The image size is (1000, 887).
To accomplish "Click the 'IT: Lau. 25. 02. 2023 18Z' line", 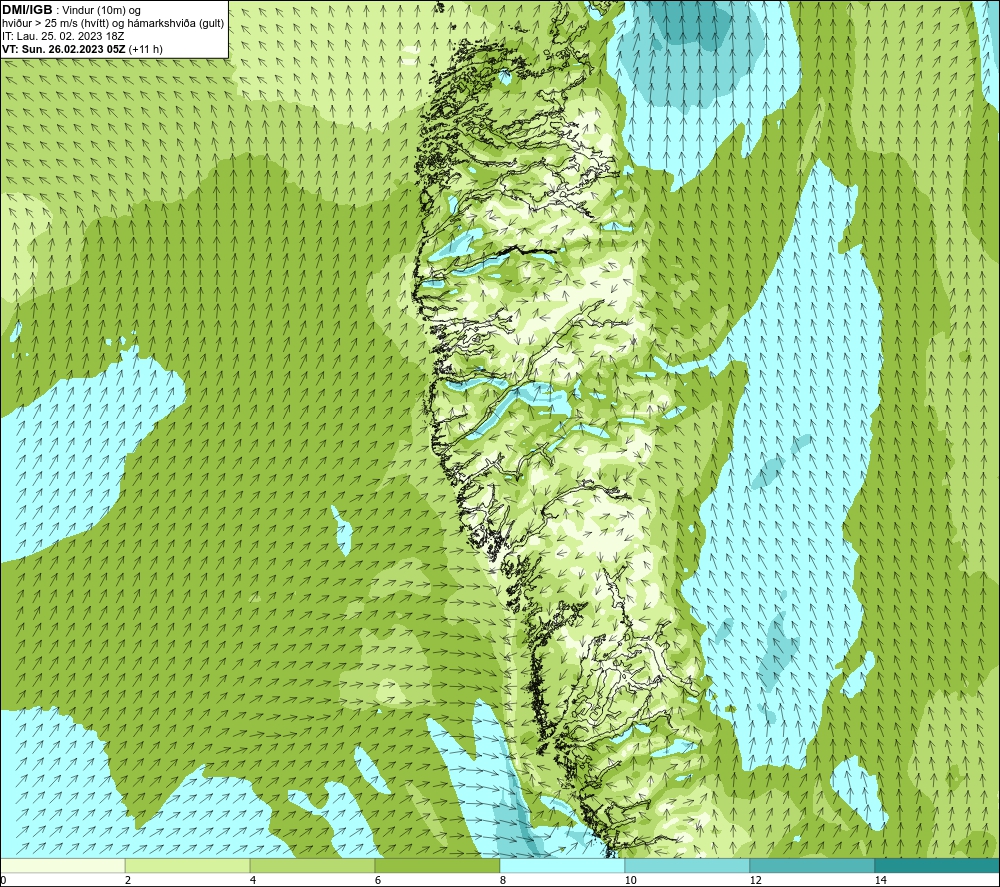I will tap(63, 36).
